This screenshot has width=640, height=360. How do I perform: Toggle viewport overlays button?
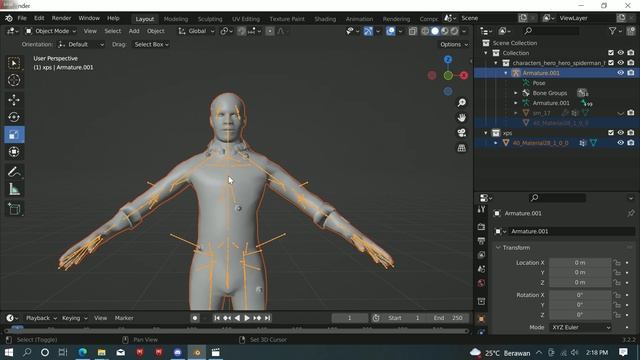pos(391,31)
